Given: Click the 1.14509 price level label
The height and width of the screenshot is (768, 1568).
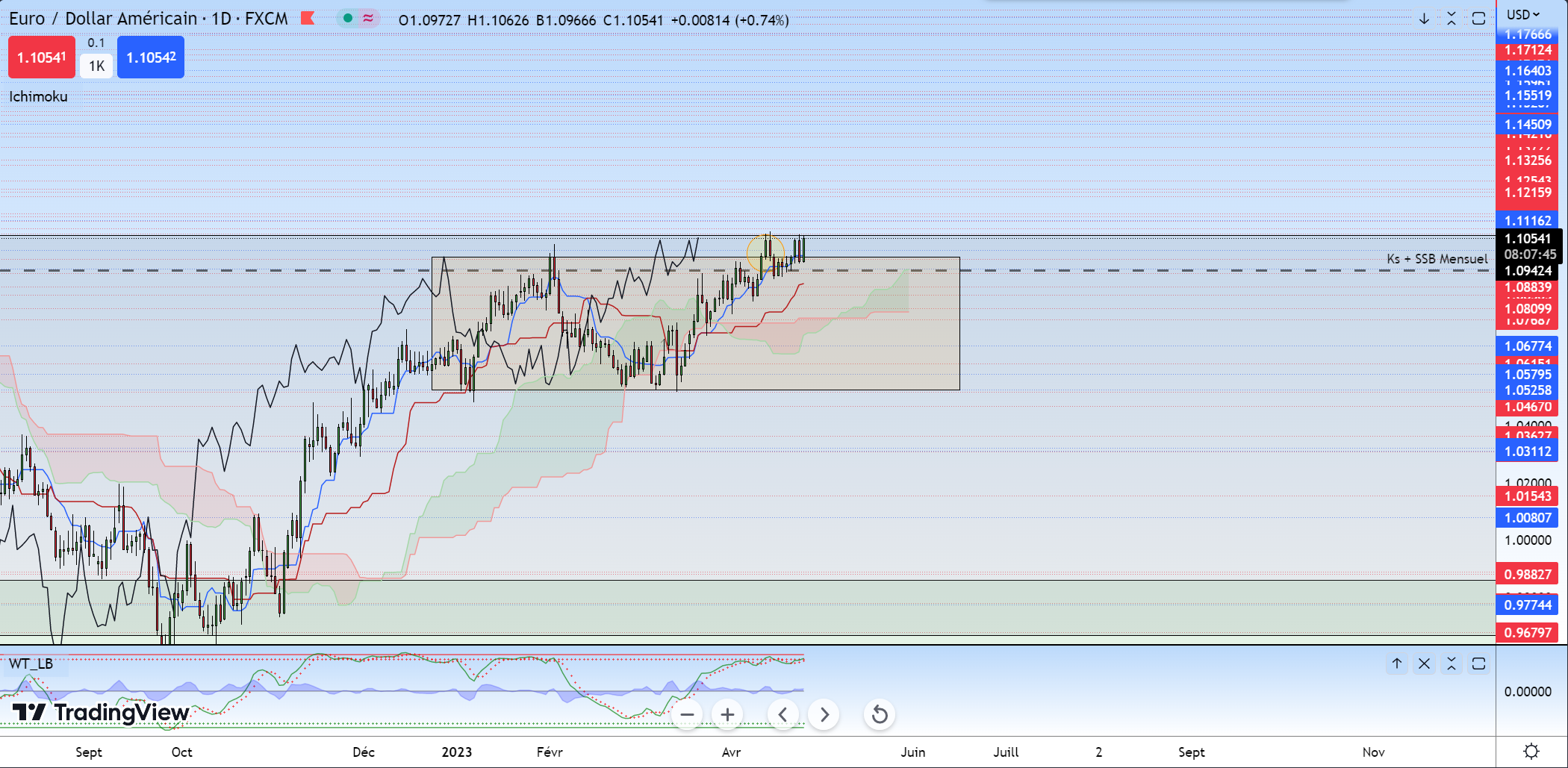Looking at the screenshot, I should (x=1528, y=125).
